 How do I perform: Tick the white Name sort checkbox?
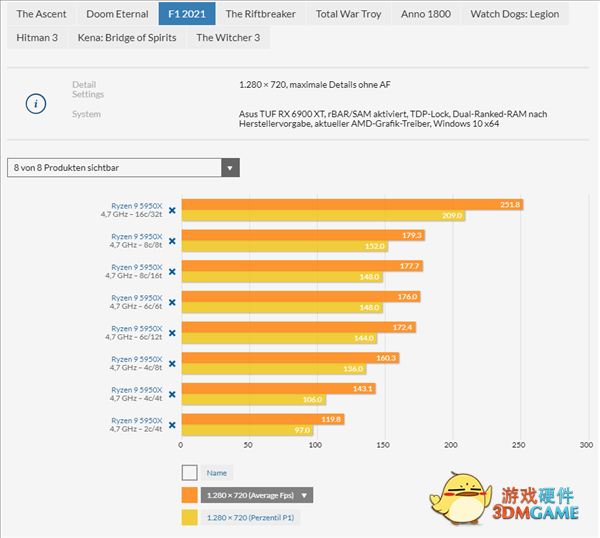click(x=189, y=473)
